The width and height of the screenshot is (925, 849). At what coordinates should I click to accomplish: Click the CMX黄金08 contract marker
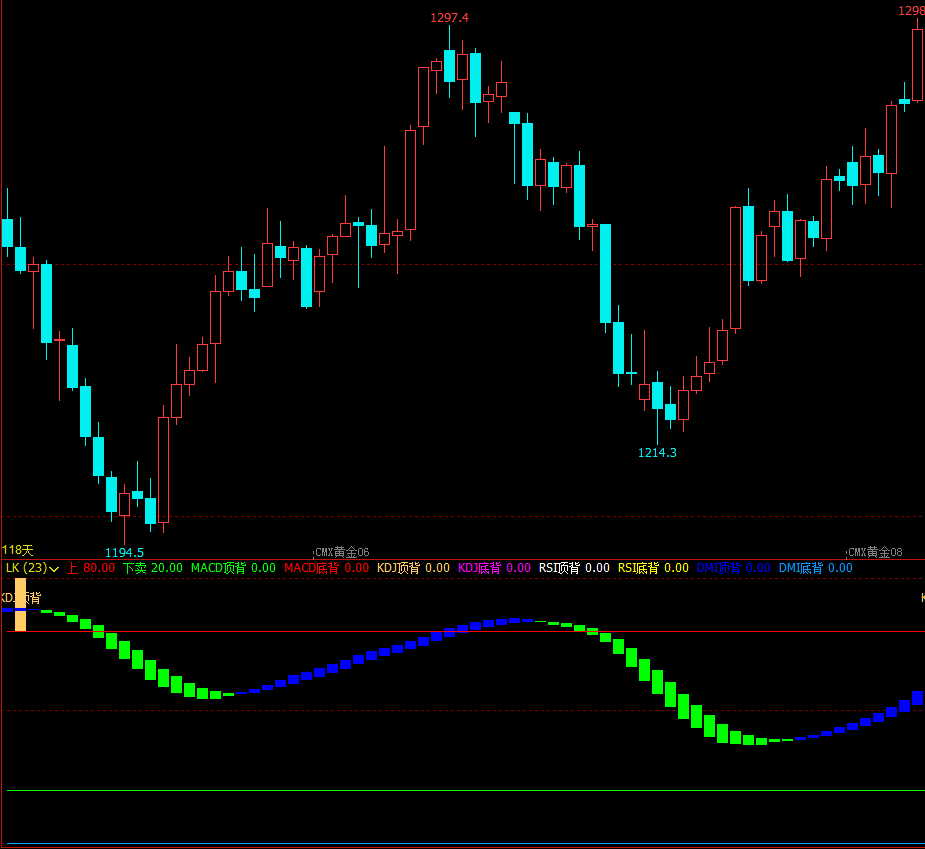[x=875, y=552]
